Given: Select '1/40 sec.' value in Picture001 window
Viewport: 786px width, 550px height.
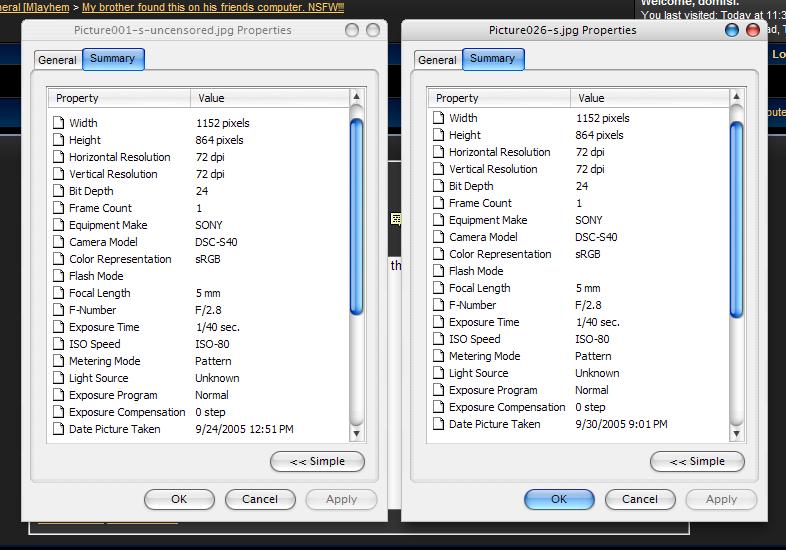Looking at the screenshot, I should click(218, 327).
